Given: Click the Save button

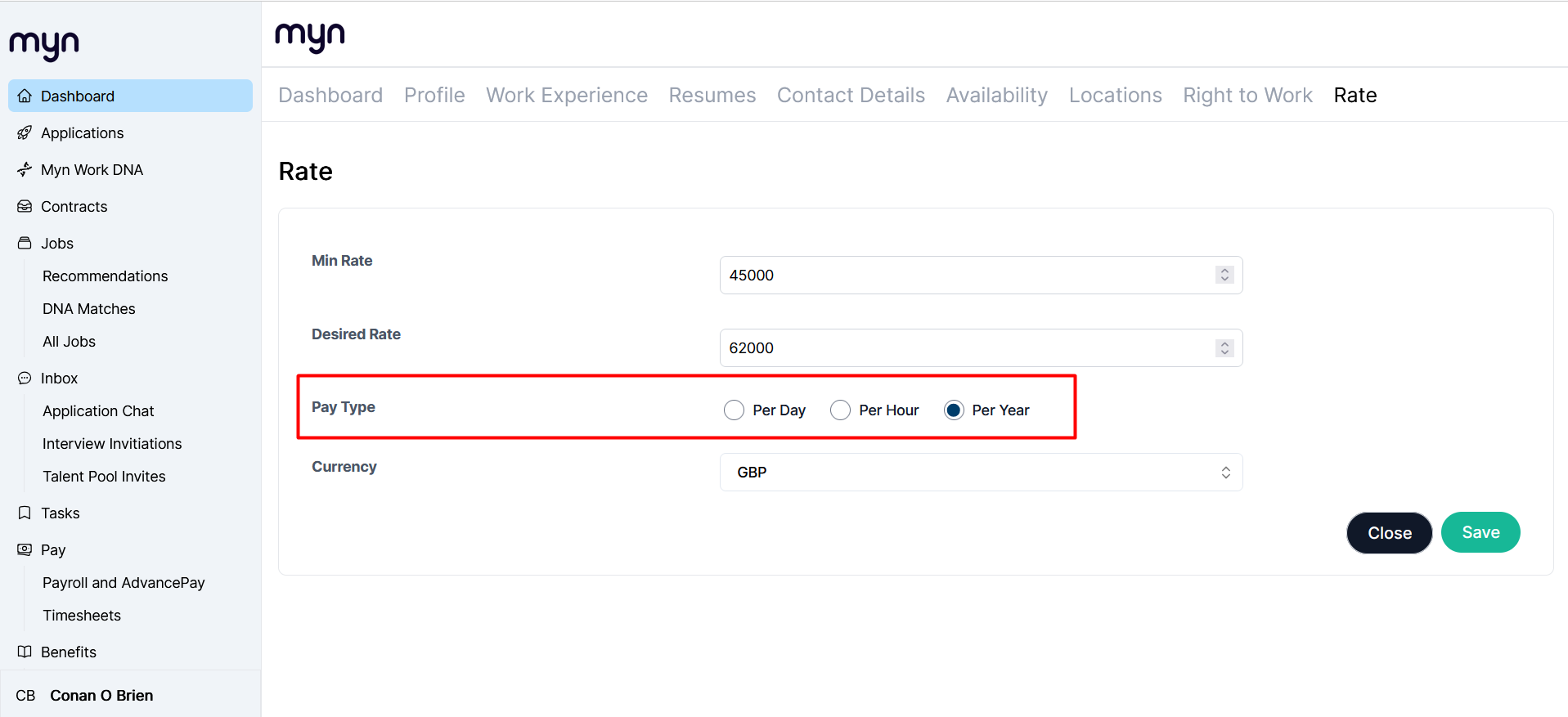Looking at the screenshot, I should [1480, 532].
